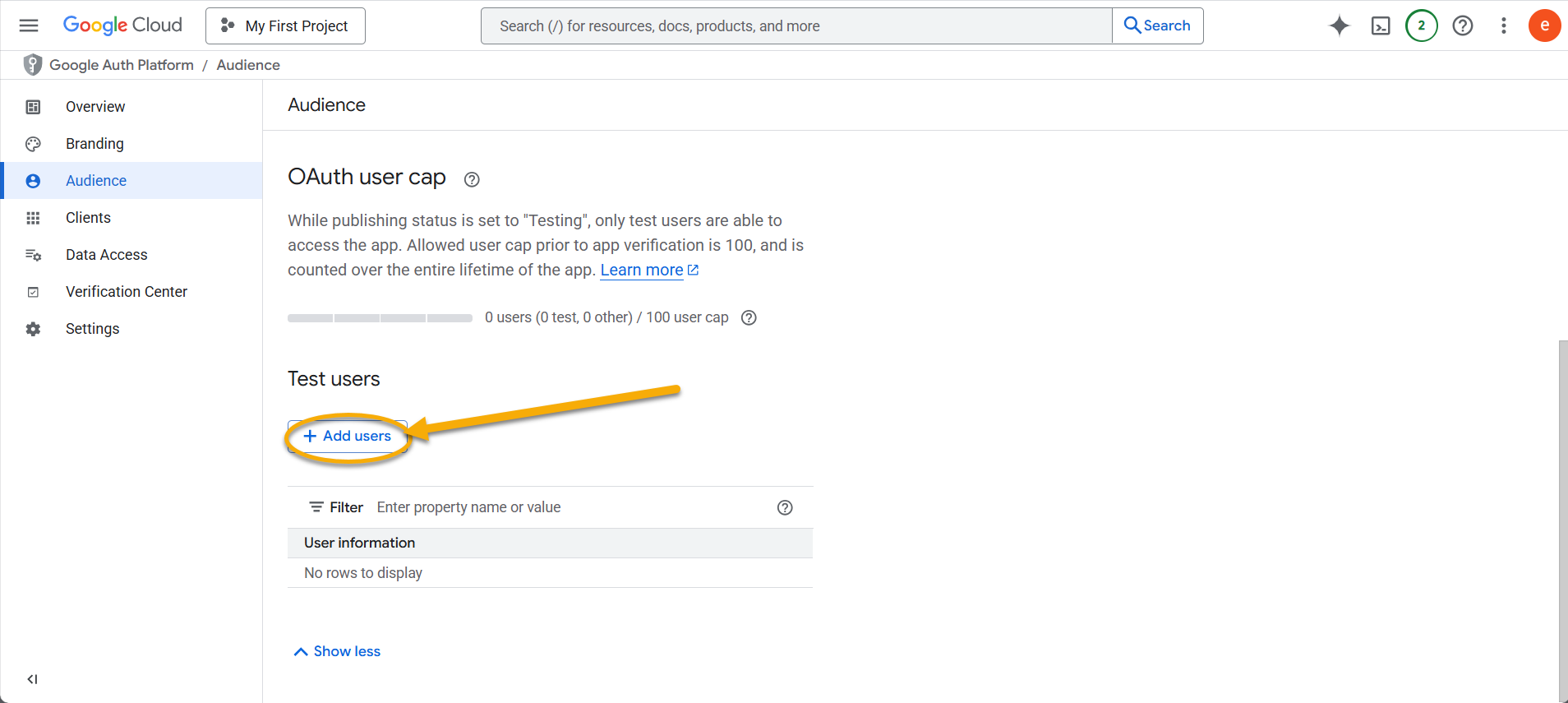Image resolution: width=1568 pixels, height=703 pixels.
Task: Click Google Auth Platform breadcrumb link
Action: pyautogui.click(x=122, y=65)
